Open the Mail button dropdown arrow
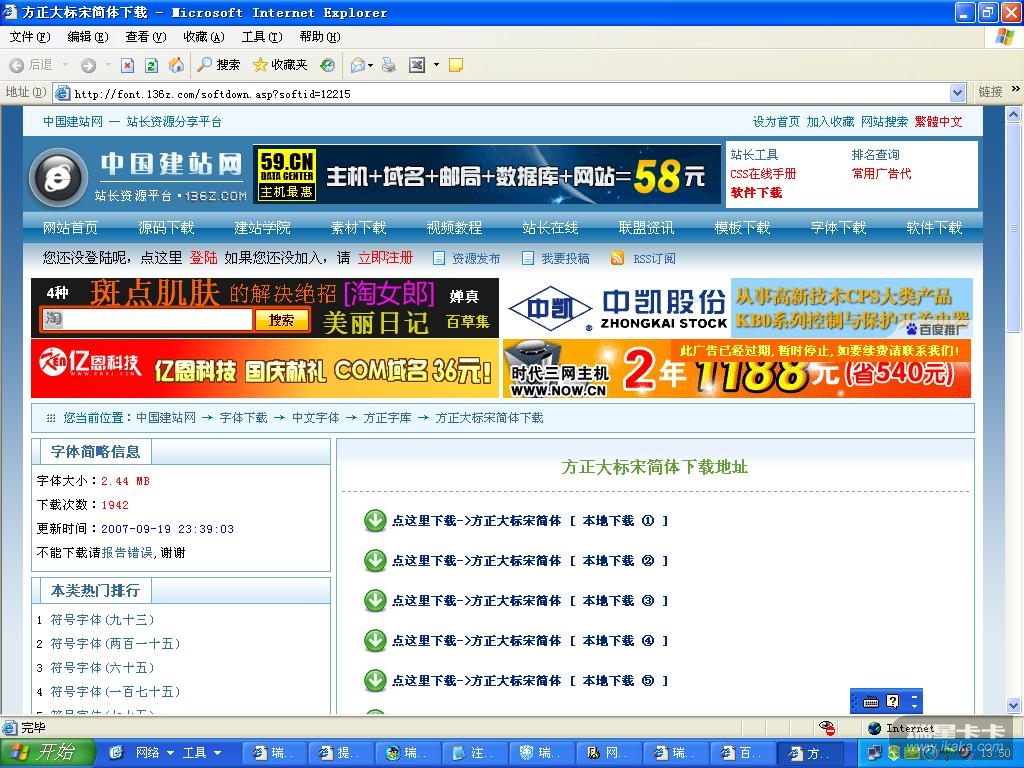The height and width of the screenshot is (768, 1024). pyautogui.click(x=370, y=65)
